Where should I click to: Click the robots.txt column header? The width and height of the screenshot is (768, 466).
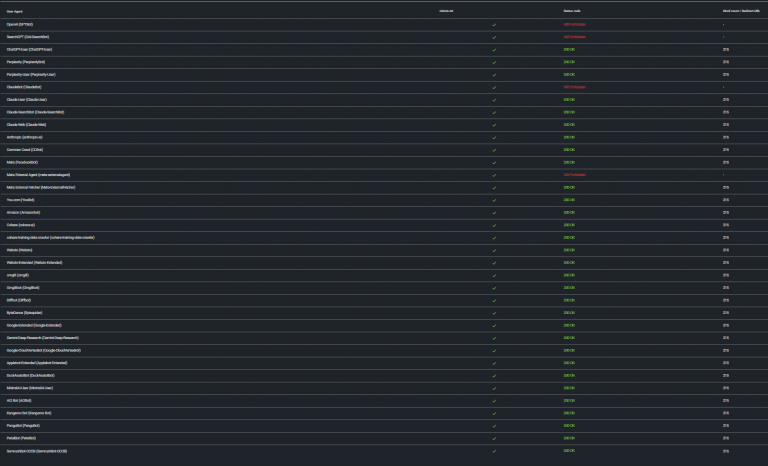click(446, 10)
